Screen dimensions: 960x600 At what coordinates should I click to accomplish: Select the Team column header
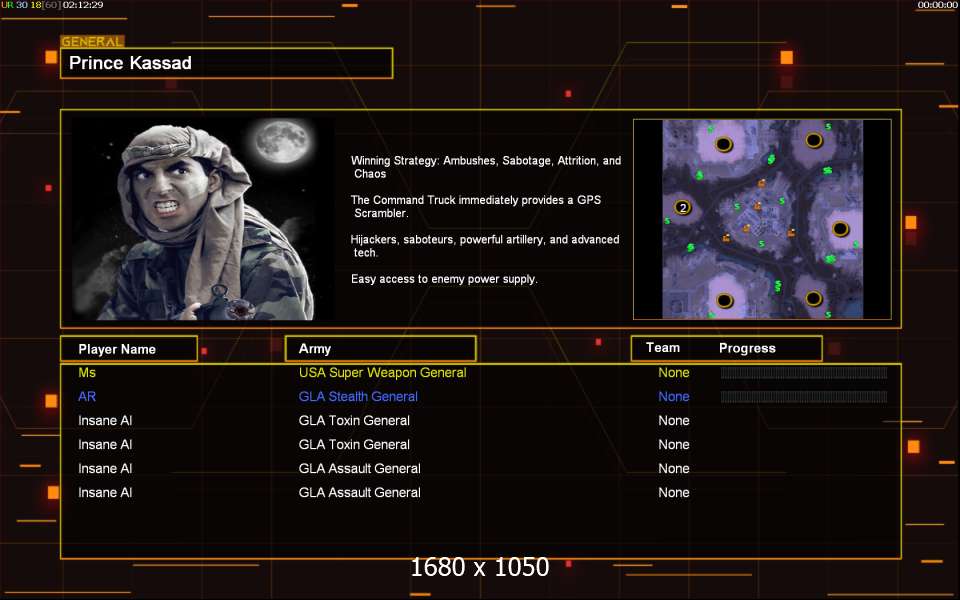(x=663, y=348)
